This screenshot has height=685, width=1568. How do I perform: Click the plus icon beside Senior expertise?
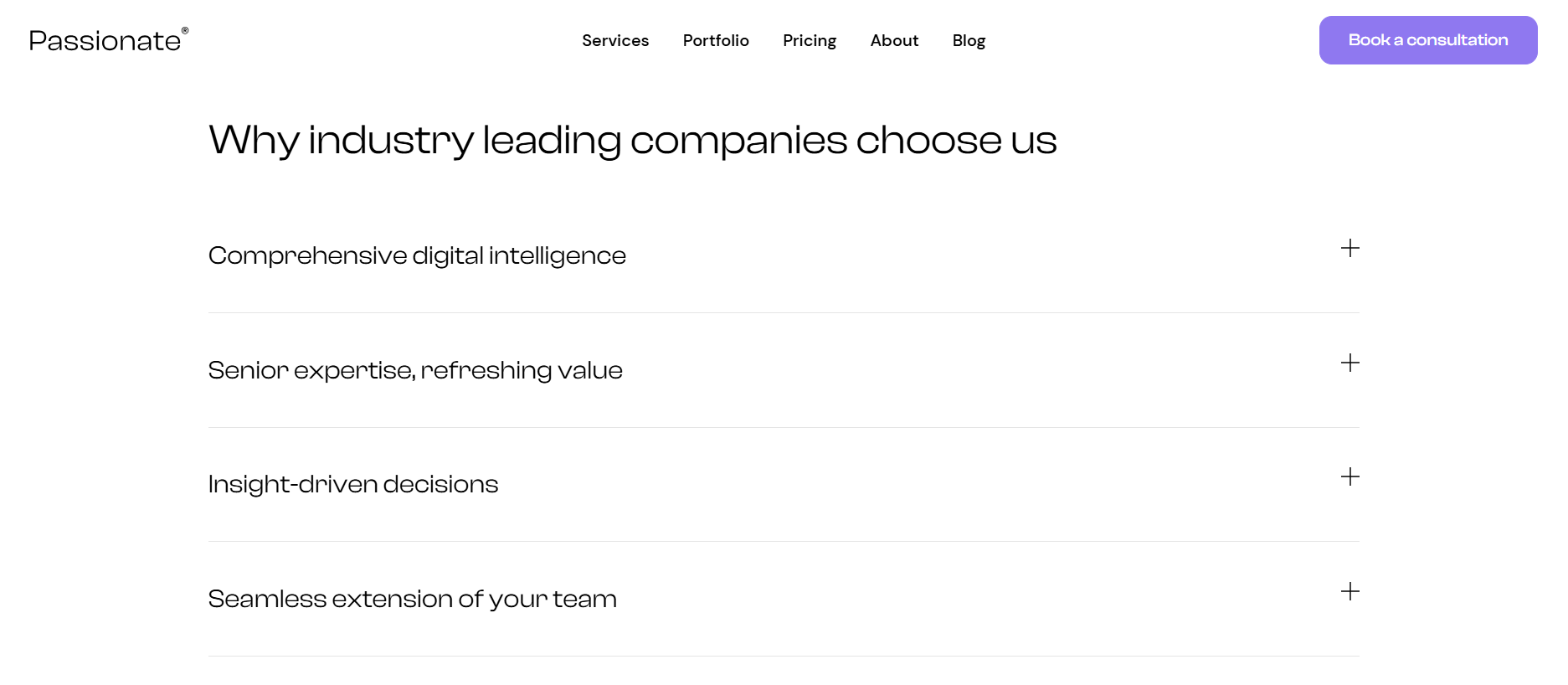pos(1350,363)
